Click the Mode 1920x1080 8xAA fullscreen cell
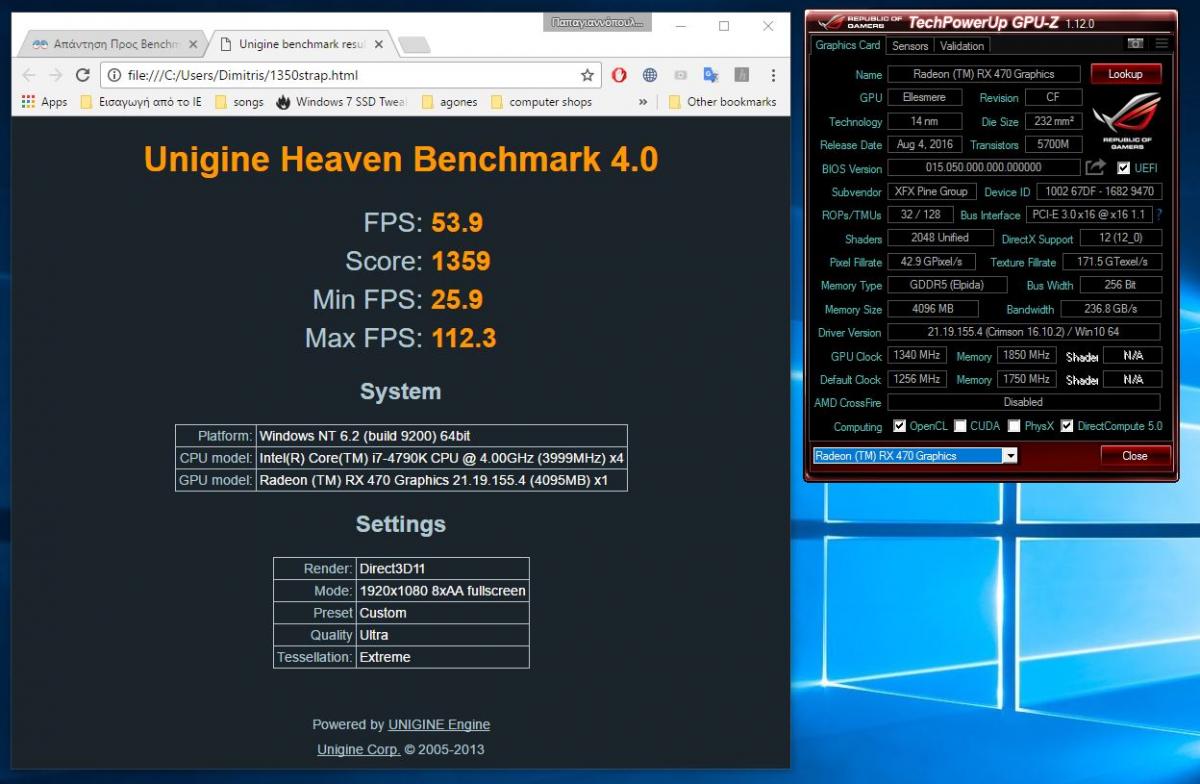The width and height of the screenshot is (1200, 784). pos(442,591)
